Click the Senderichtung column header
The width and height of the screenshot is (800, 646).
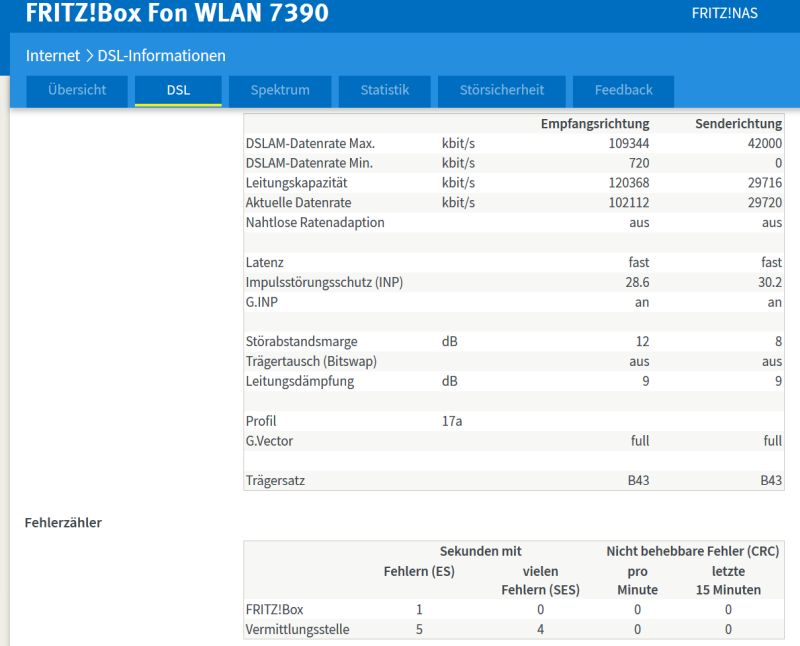738,123
